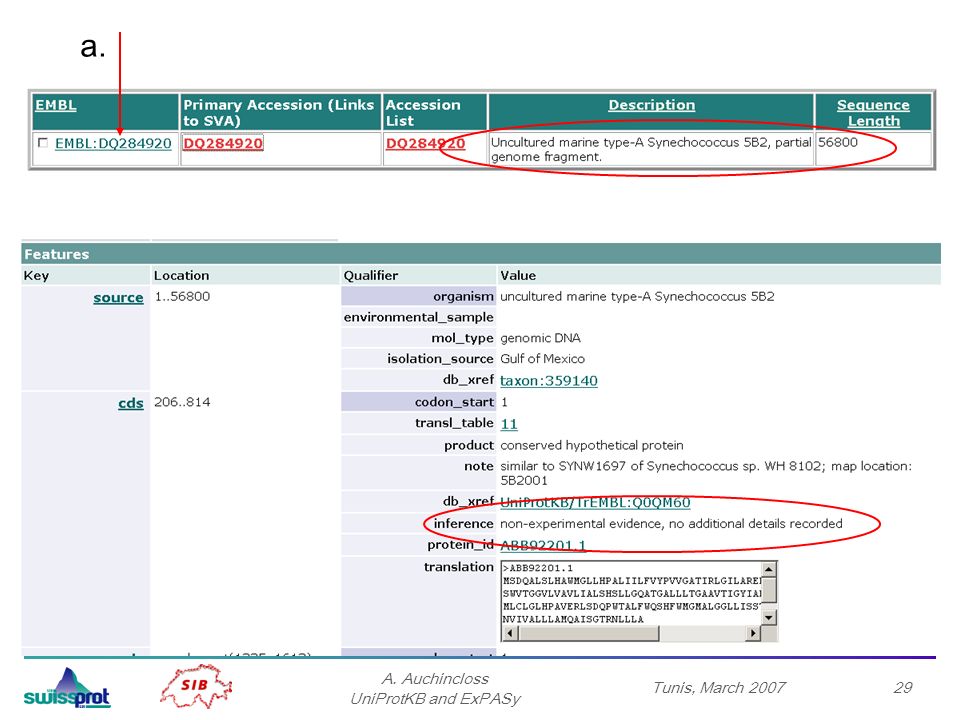Tick the checkbox next to EMBL:DQ284920

click(x=43, y=143)
